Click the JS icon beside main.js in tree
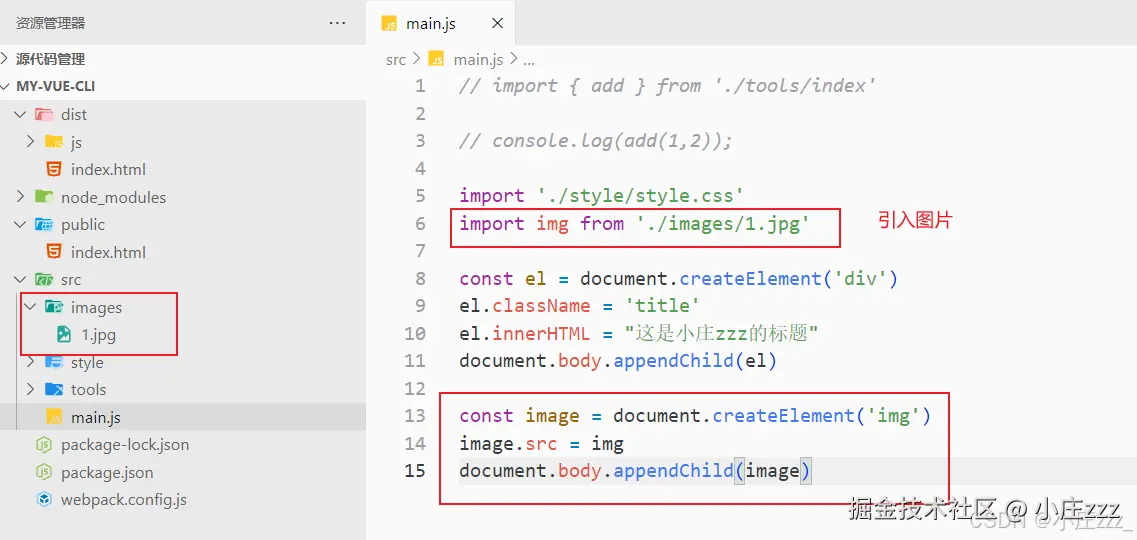 [54, 418]
